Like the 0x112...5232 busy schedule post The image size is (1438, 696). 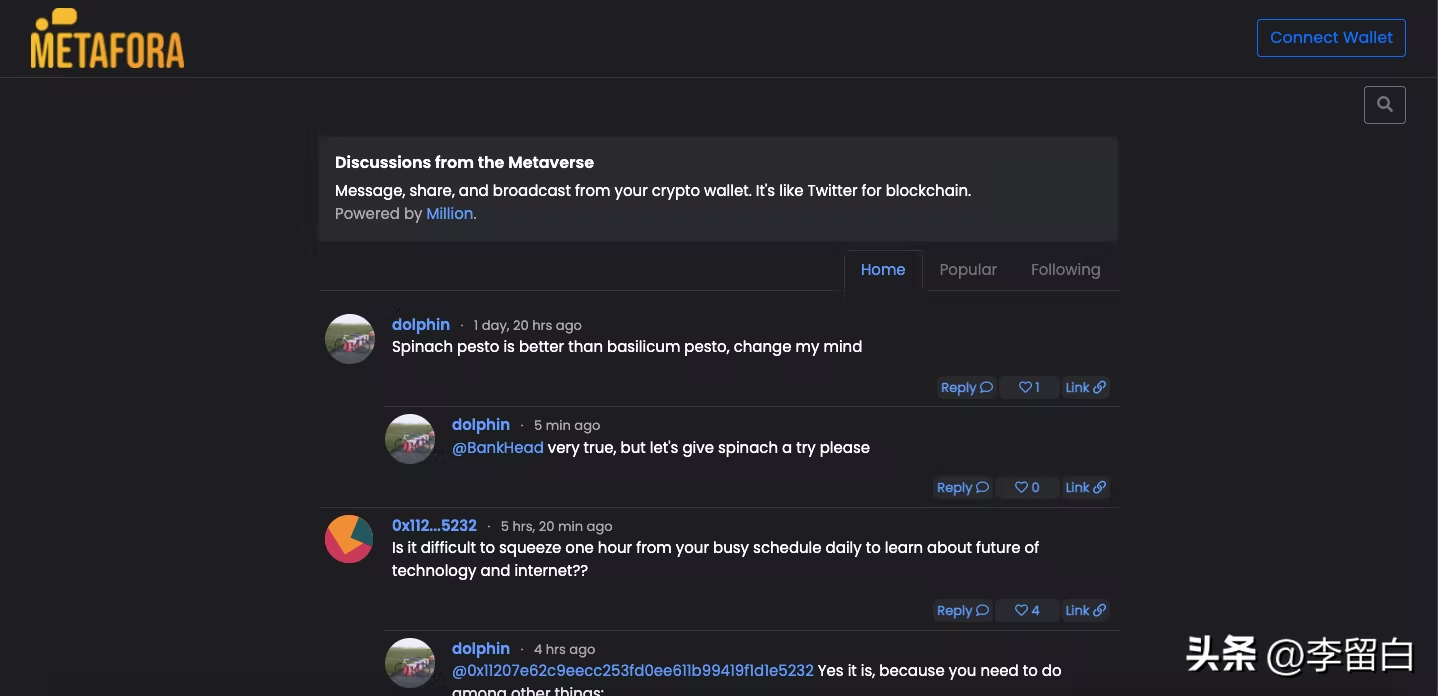coord(1027,611)
